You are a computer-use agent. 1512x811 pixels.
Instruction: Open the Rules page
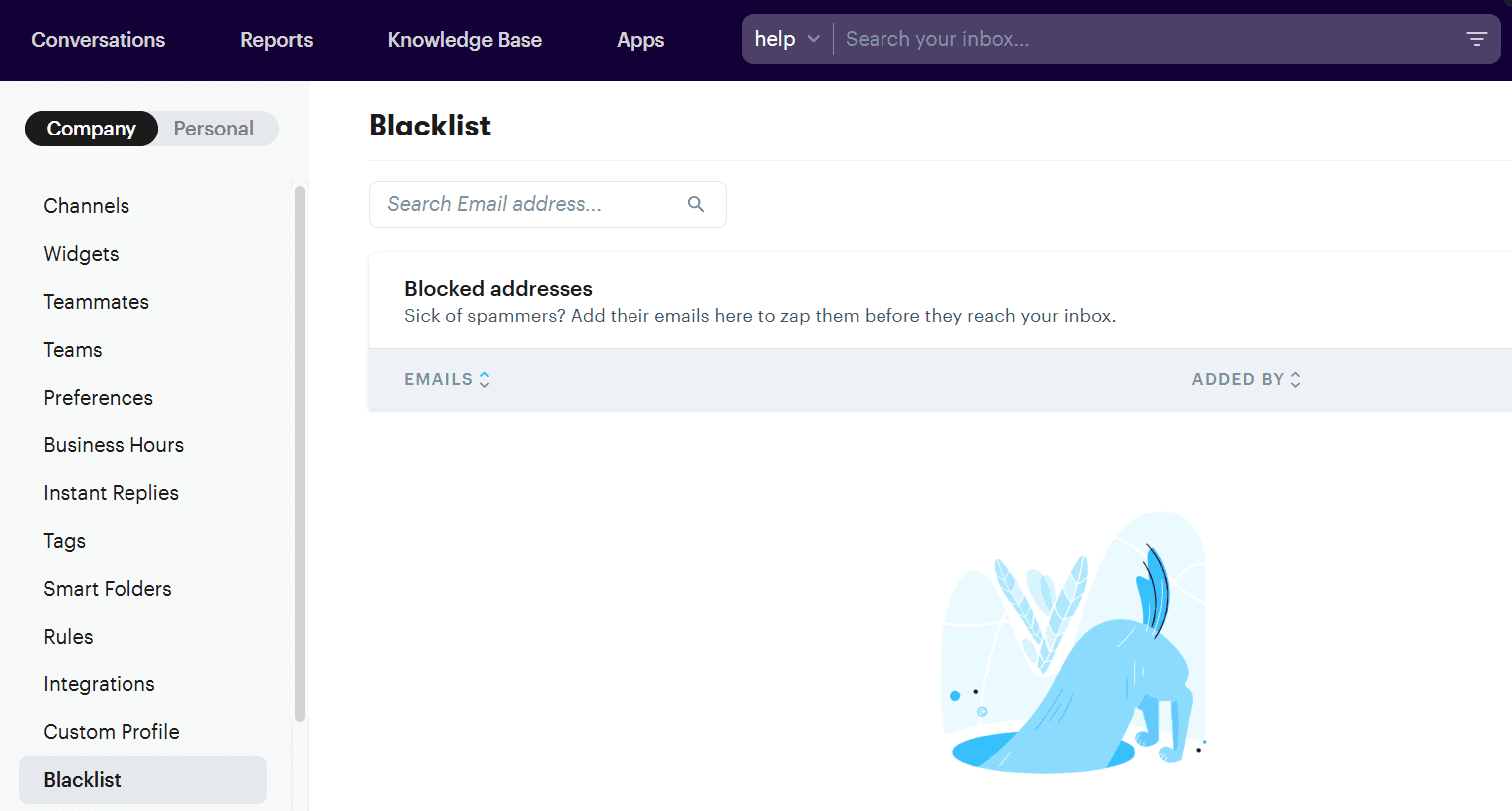coord(68,637)
